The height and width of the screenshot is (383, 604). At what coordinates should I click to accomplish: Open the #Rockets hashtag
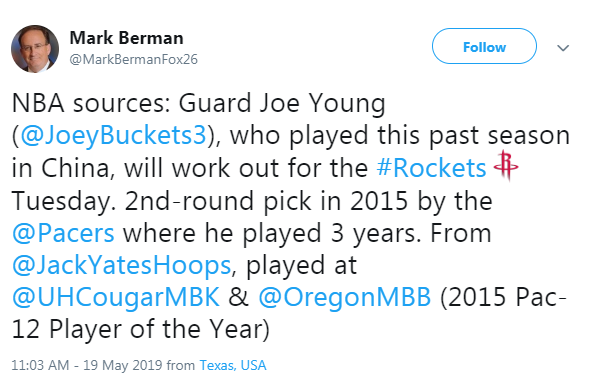(x=431, y=168)
